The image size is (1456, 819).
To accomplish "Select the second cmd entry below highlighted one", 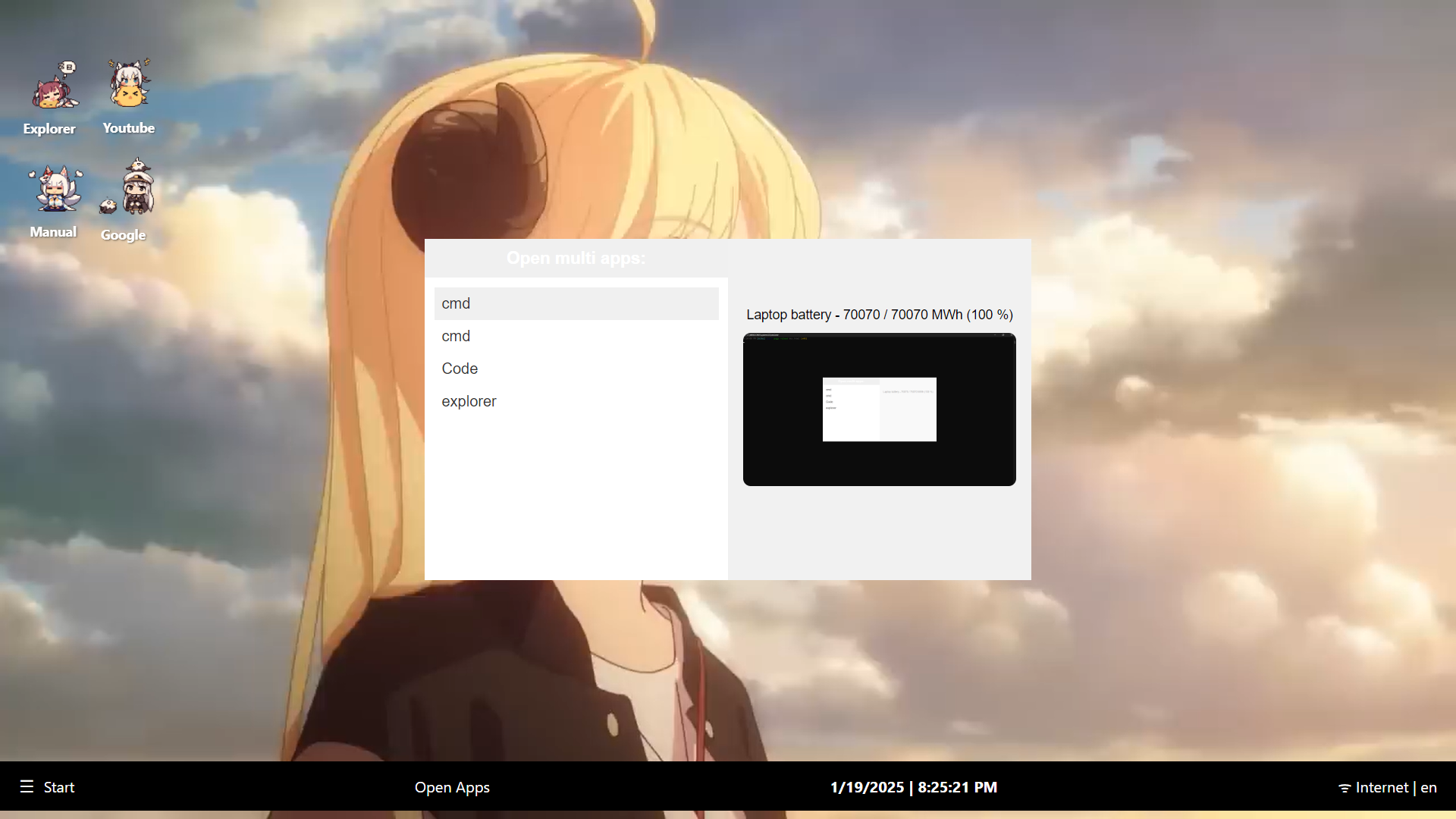I will (576, 336).
